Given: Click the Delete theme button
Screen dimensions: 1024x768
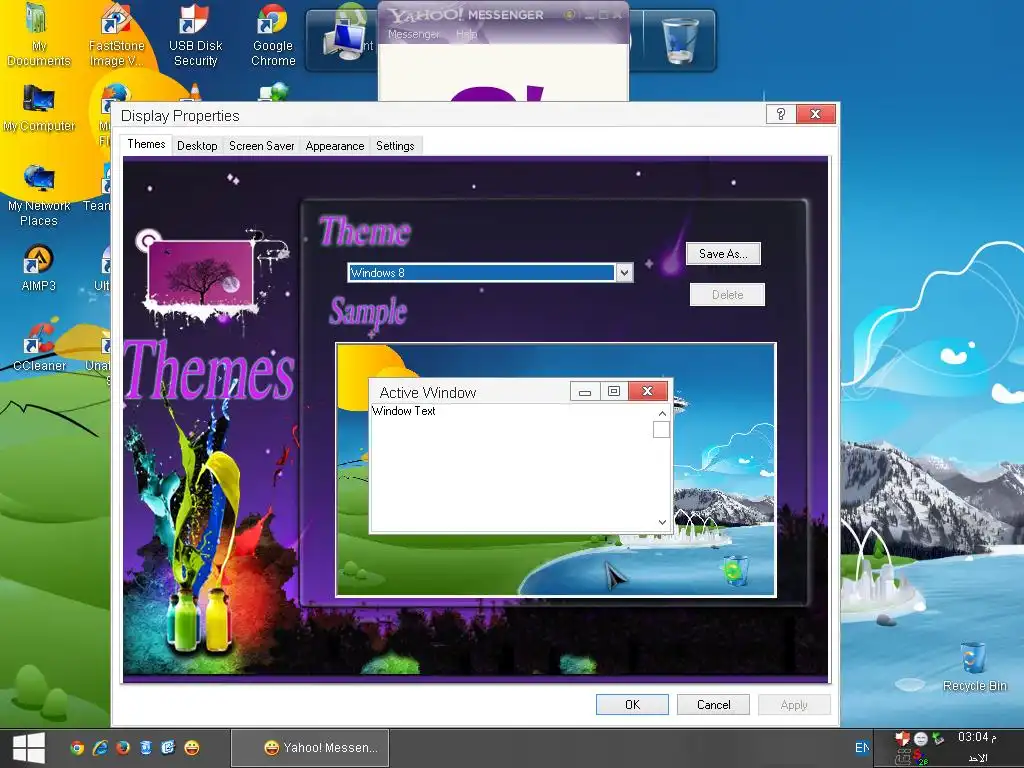Looking at the screenshot, I should (x=727, y=295).
